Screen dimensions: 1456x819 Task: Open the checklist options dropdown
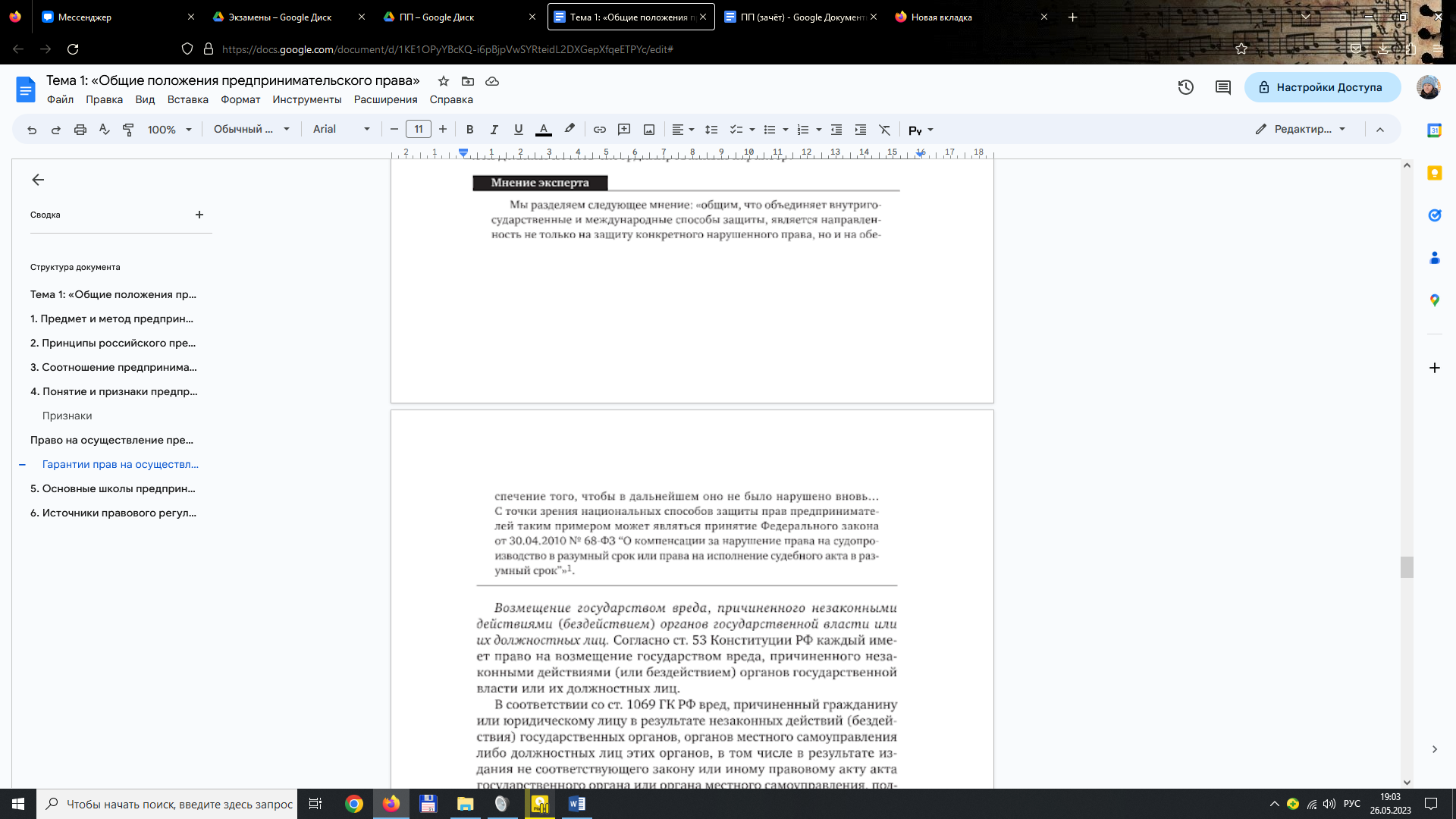(x=752, y=130)
